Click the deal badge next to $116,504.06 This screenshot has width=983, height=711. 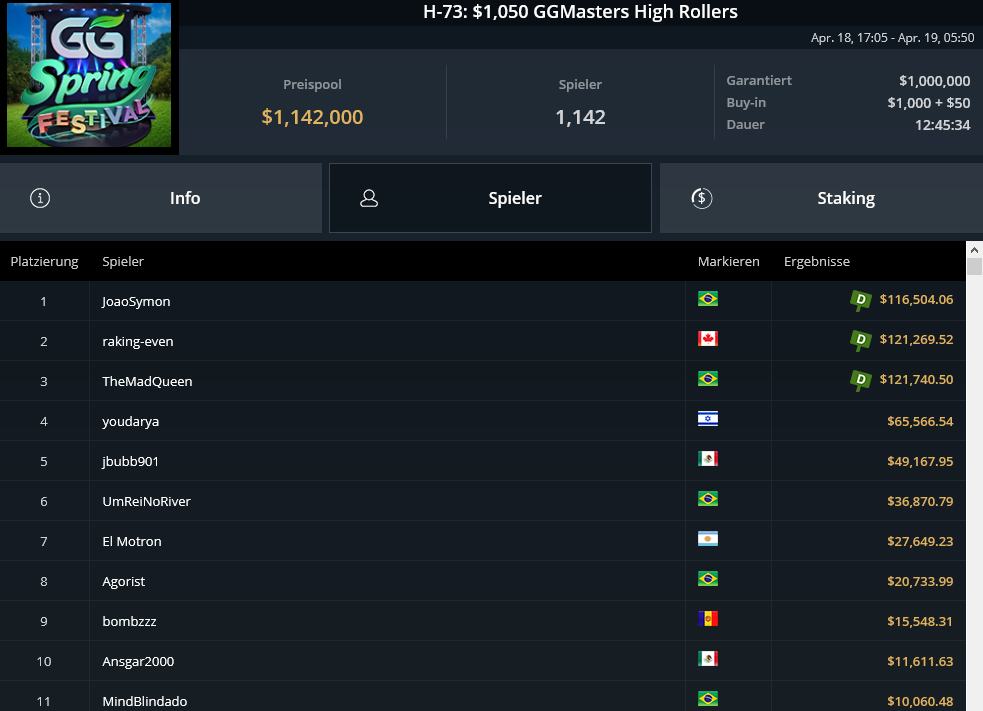[x=861, y=300]
